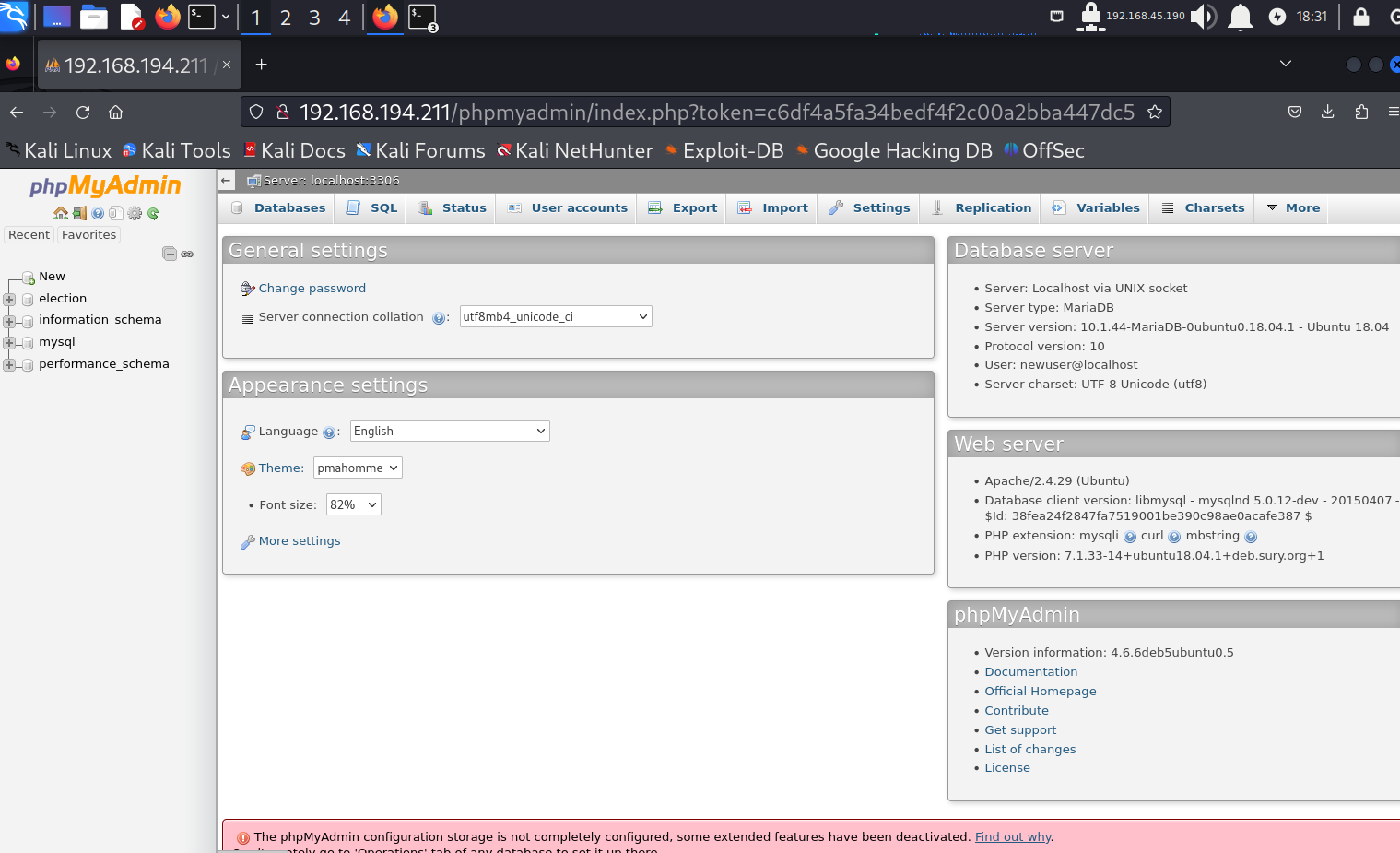Save to Pocket icon in toolbar
The width and height of the screenshot is (1400, 853).
point(1295,113)
